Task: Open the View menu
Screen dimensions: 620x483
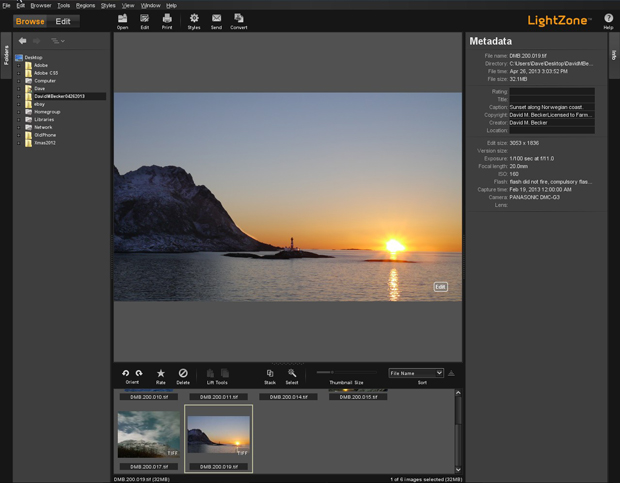Action: [x=128, y=6]
